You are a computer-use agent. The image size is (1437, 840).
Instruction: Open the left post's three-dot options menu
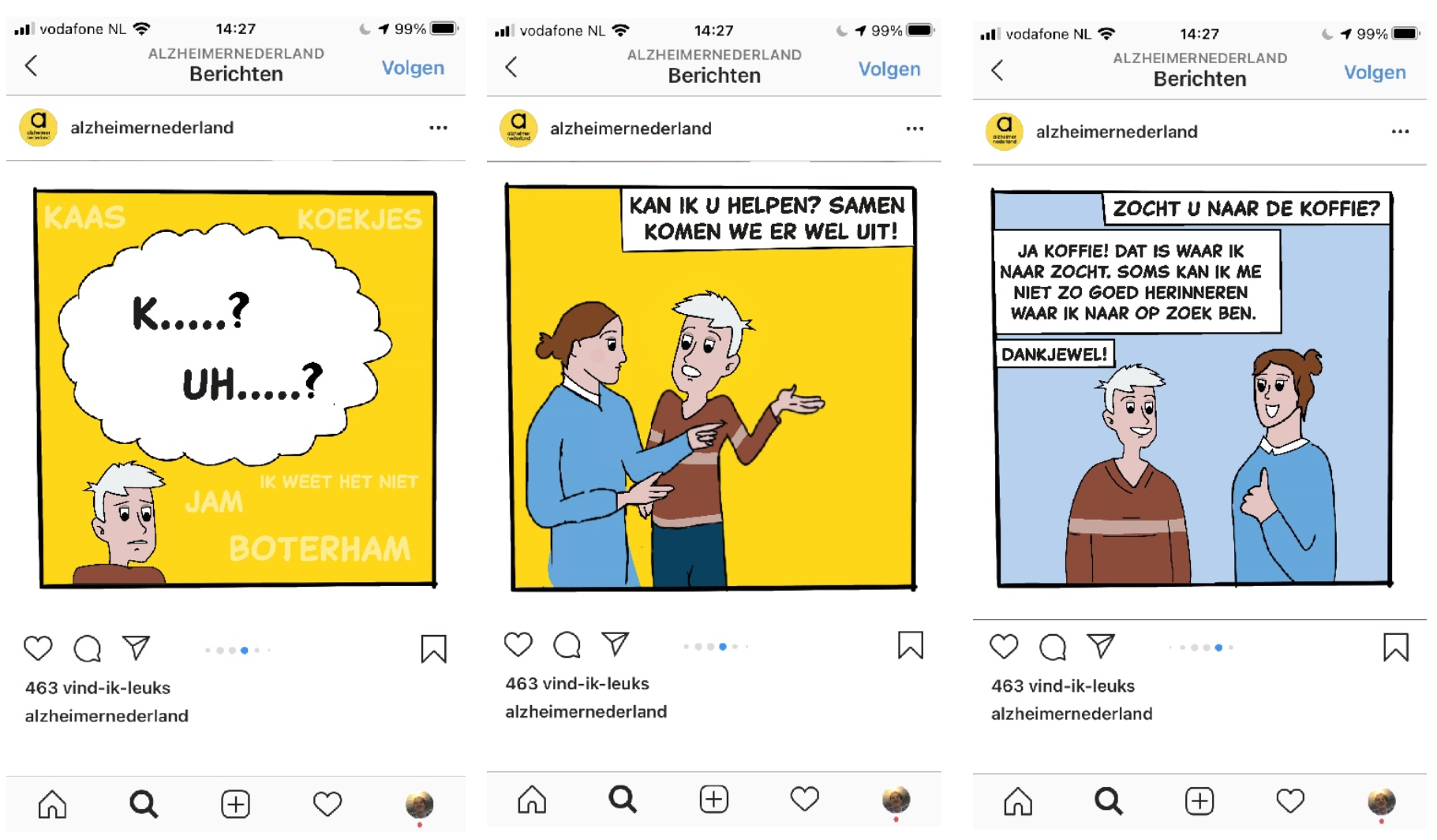438,128
